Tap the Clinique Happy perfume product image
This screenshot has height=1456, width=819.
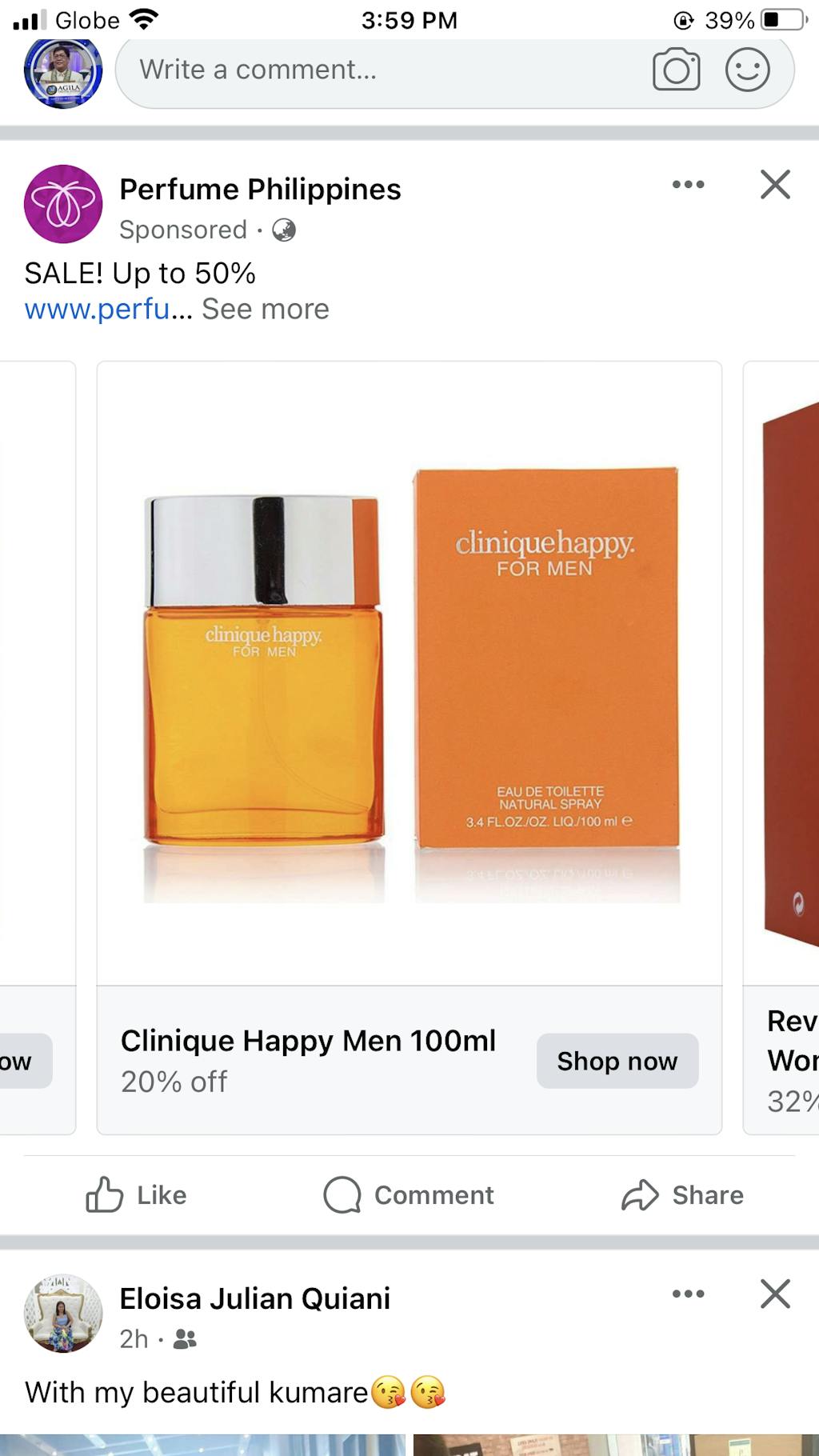coord(409,672)
